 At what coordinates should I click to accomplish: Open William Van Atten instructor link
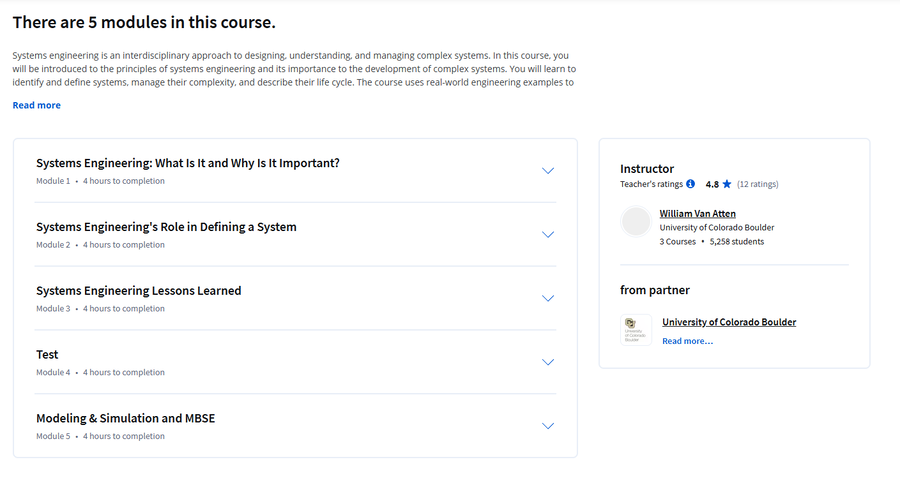point(697,214)
